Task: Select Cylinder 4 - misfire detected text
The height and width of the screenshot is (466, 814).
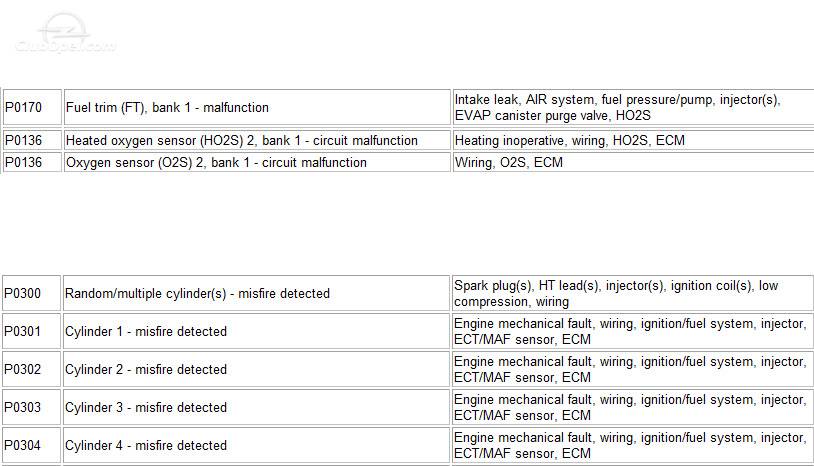Action: pos(146,445)
